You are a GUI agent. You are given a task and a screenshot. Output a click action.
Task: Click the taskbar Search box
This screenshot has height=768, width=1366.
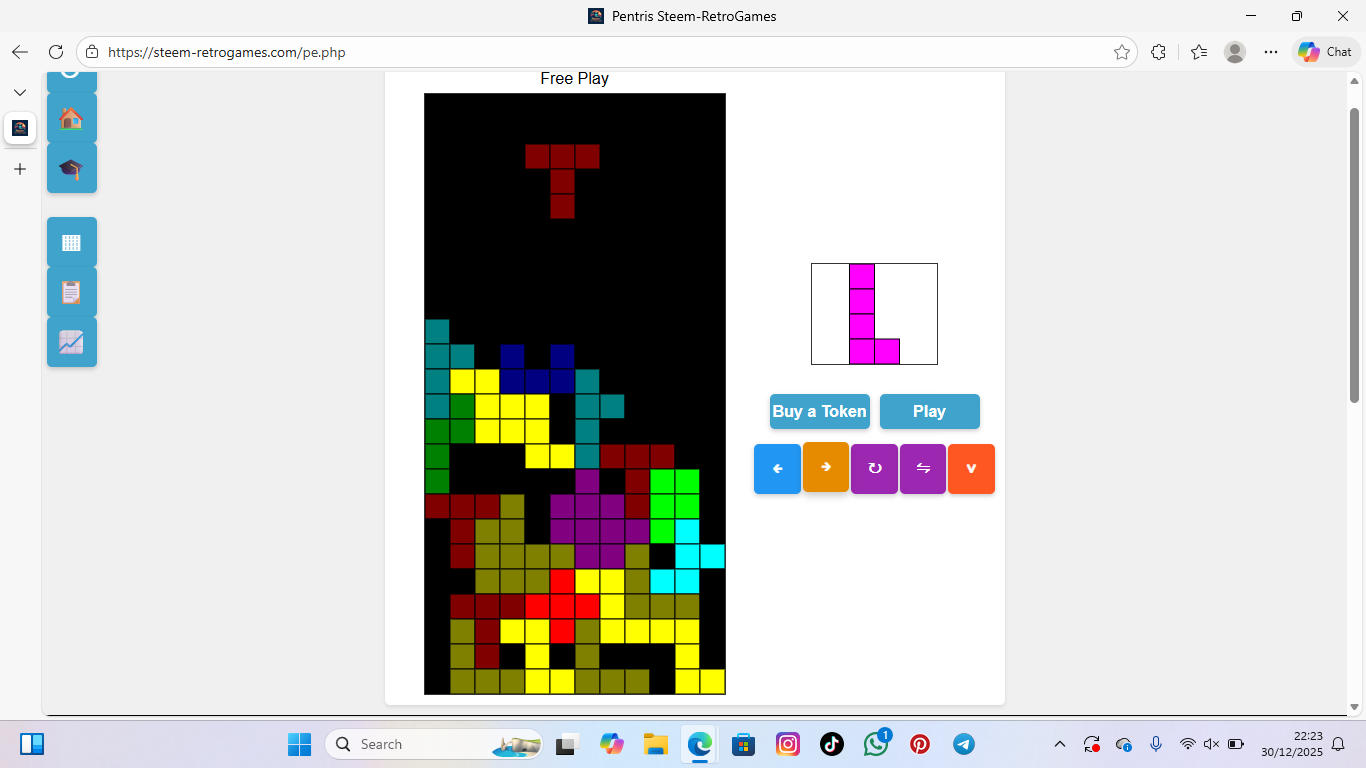tap(434, 744)
